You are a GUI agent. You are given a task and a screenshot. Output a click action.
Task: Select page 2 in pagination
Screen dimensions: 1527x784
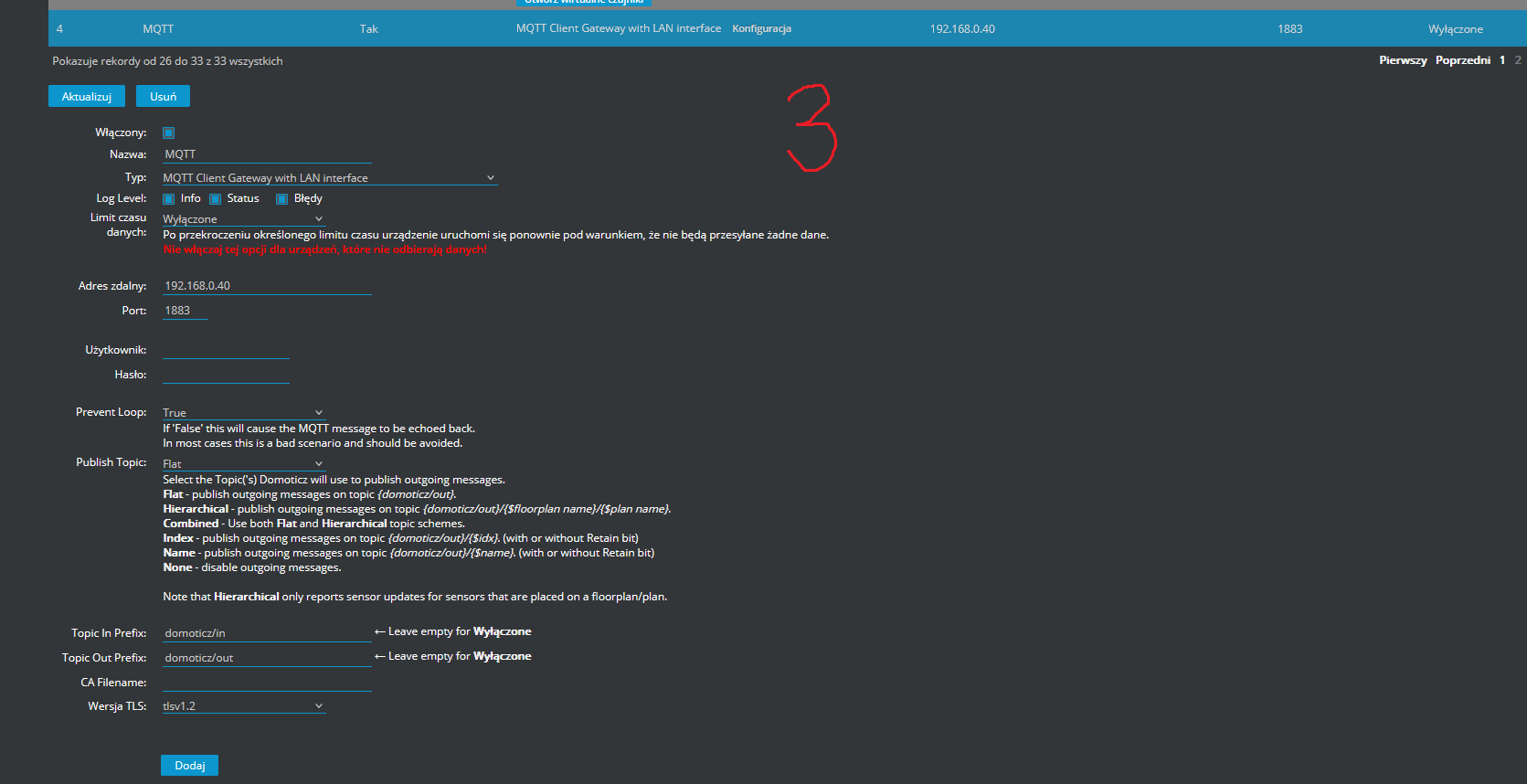click(x=1518, y=60)
